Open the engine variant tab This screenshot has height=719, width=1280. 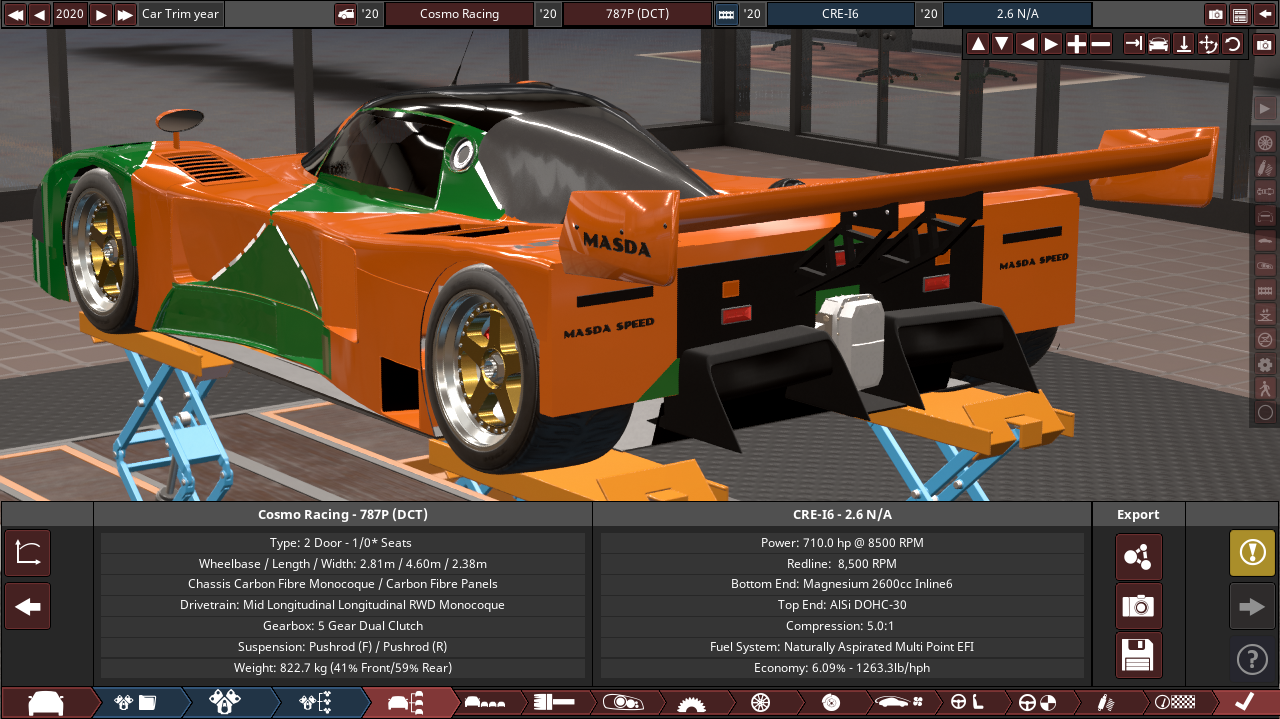click(x=225, y=702)
